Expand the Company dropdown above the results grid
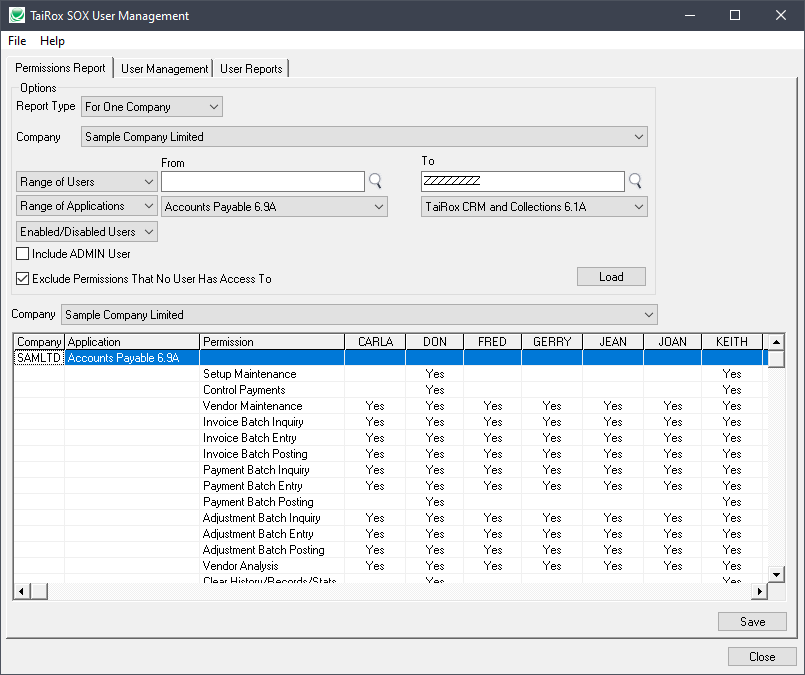The image size is (805, 675). 359,315
